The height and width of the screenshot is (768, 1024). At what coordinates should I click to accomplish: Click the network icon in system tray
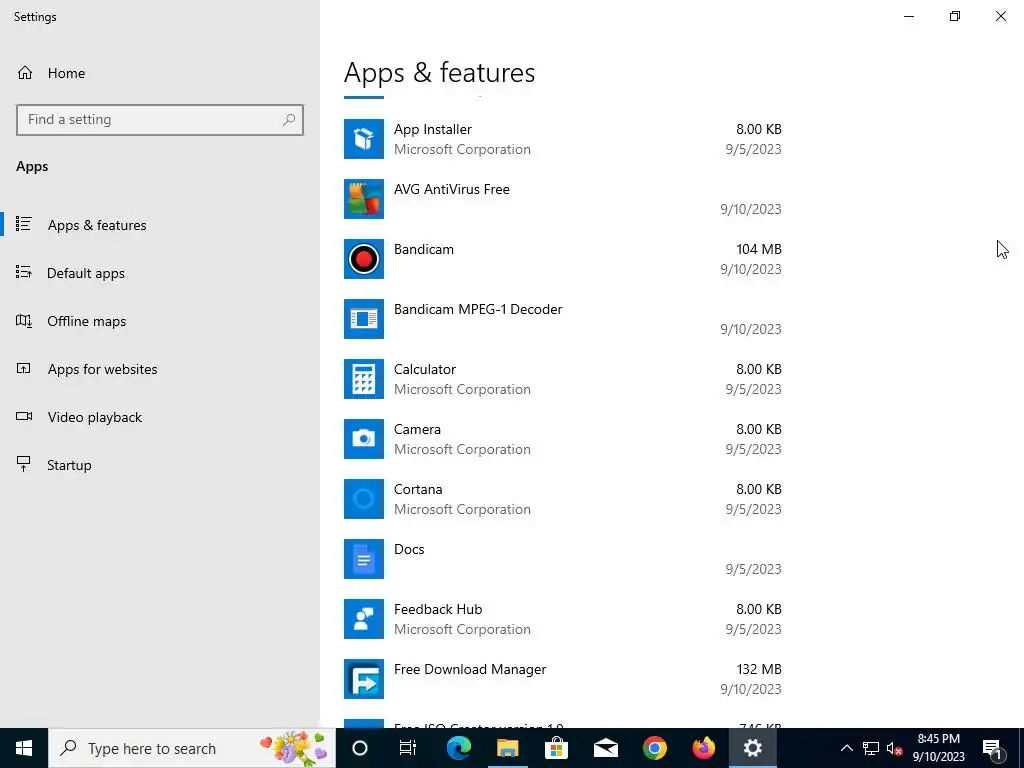871,748
